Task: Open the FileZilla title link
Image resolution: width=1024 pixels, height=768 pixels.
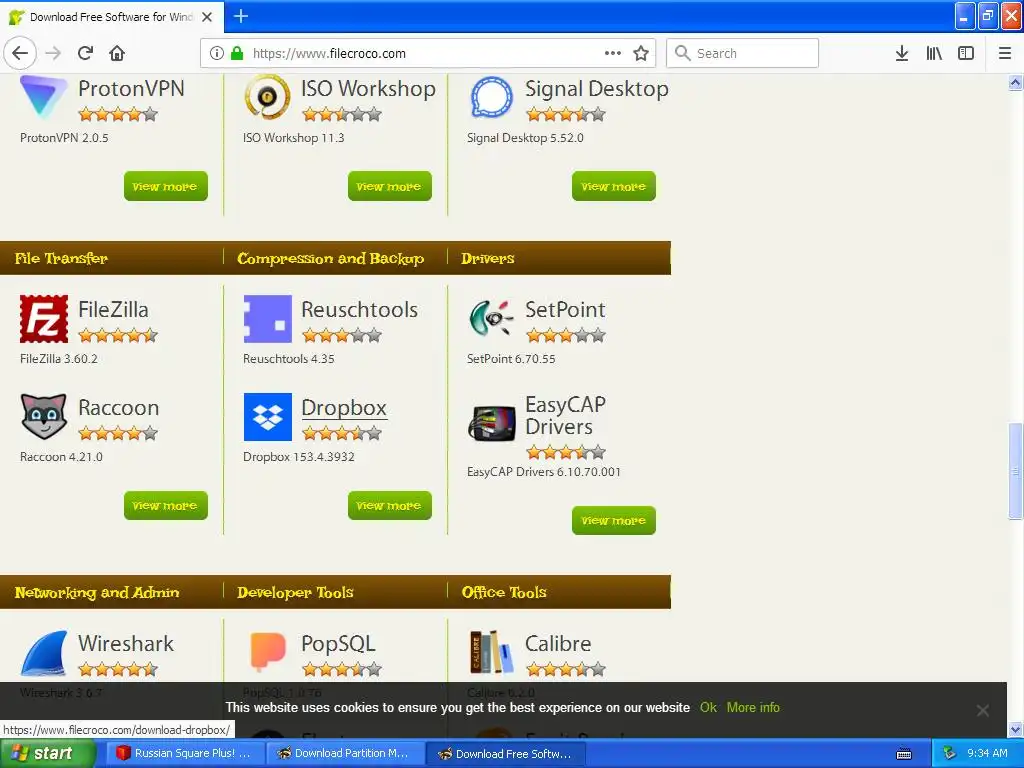Action: [113, 310]
